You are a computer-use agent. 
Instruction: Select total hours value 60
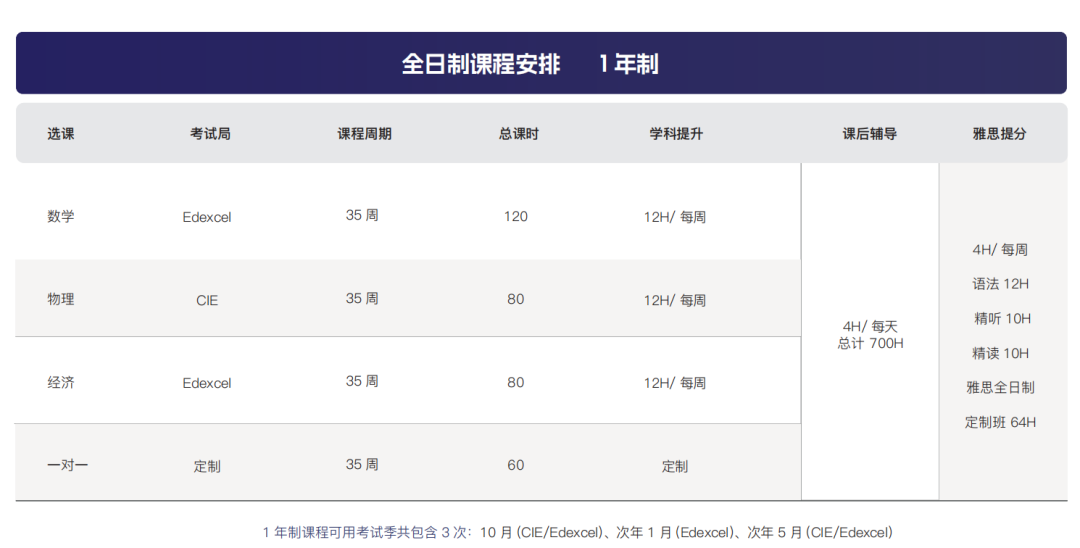[516, 465]
